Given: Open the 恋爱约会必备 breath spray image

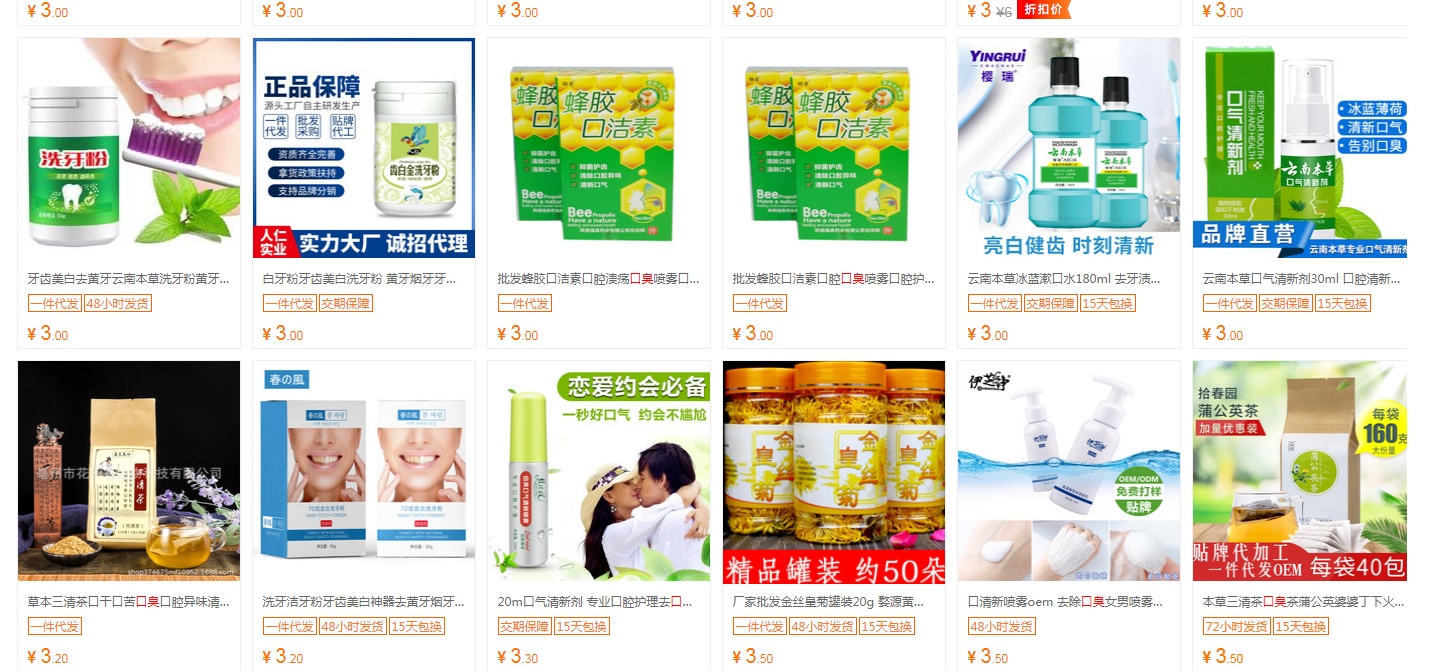Looking at the screenshot, I should [x=599, y=471].
